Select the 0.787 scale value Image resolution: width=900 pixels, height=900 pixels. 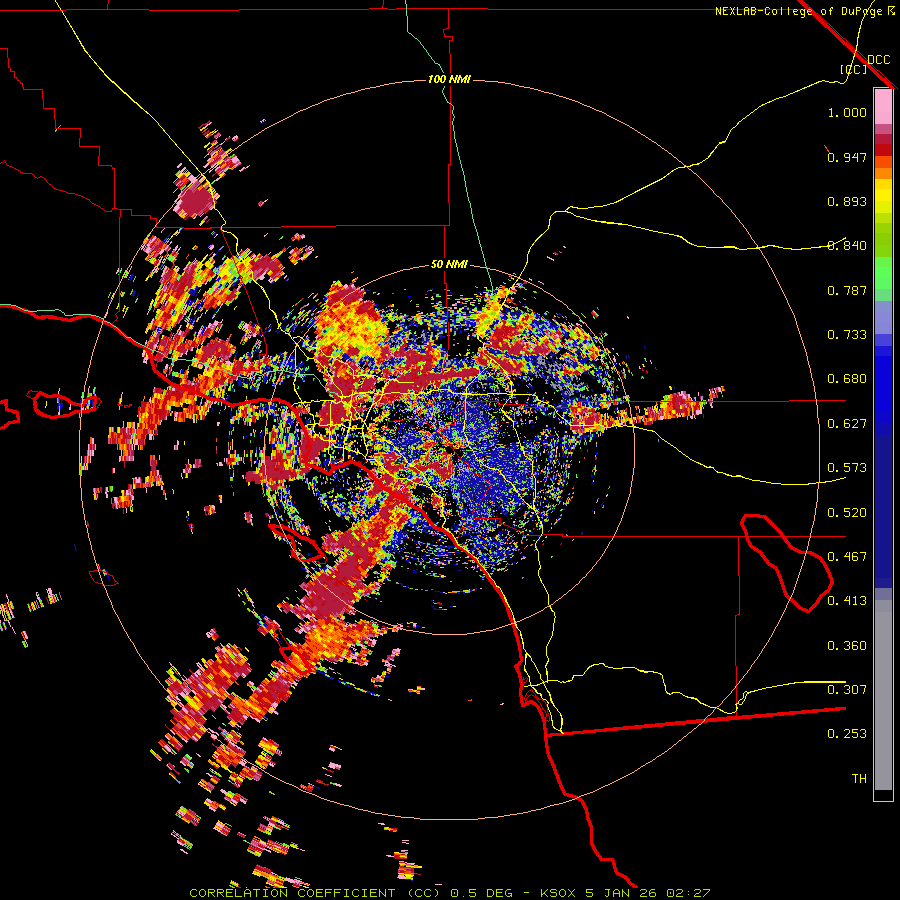847,290
